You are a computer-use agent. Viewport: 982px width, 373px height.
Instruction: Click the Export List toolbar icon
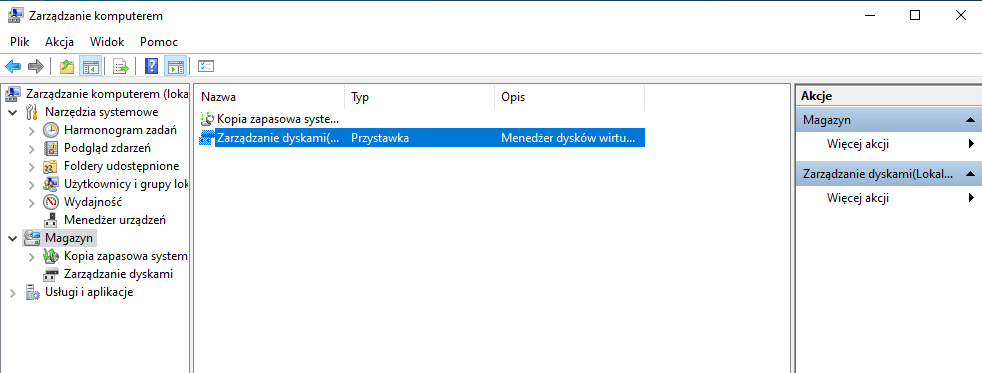tap(120, 66)
